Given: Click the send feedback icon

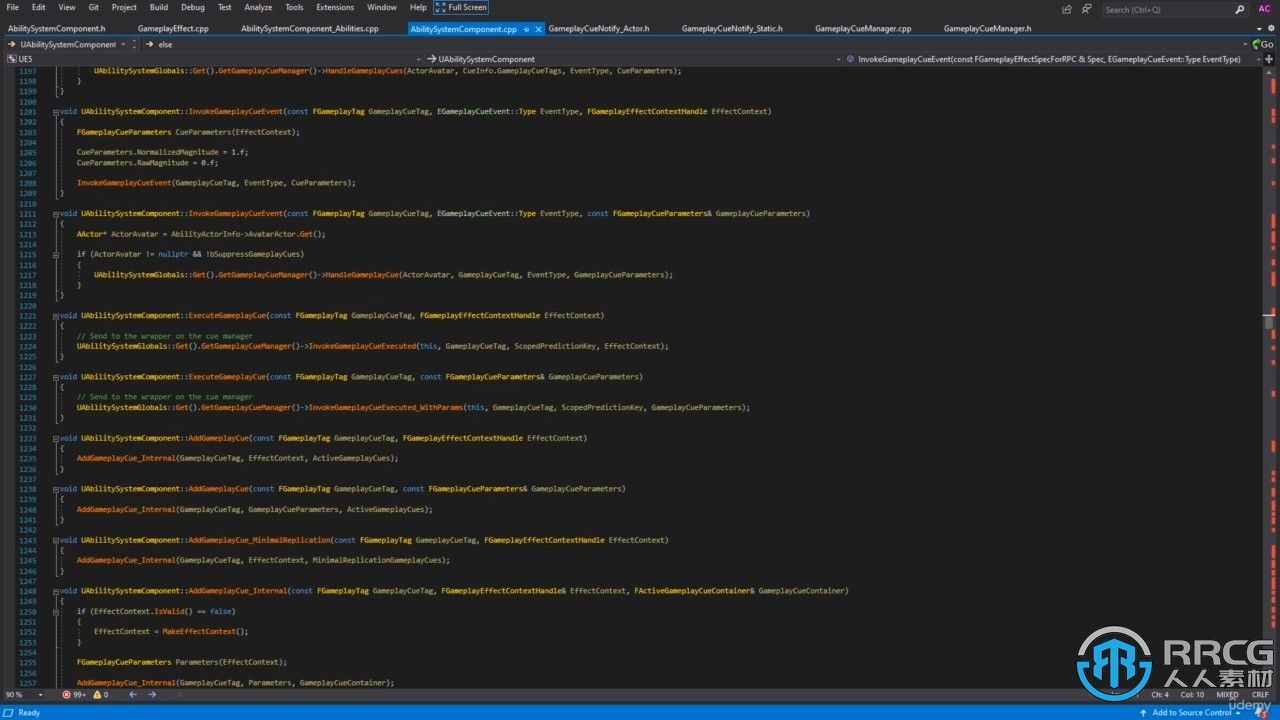Looking at the screenshot, I should [x=1087, y=9].
